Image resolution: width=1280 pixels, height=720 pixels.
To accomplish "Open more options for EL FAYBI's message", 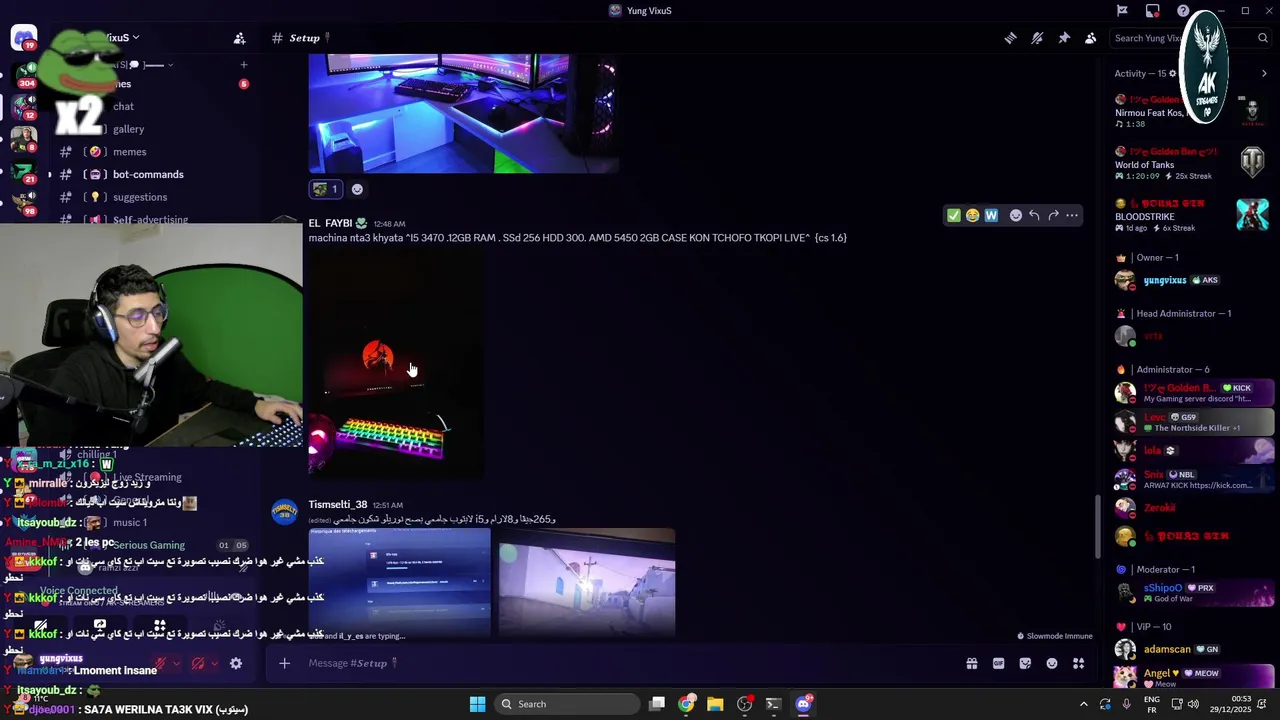I will click(1072, 215).
